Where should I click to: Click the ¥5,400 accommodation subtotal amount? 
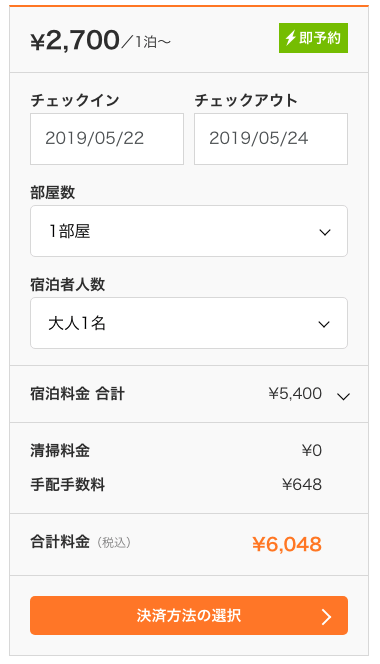[295, 393]
